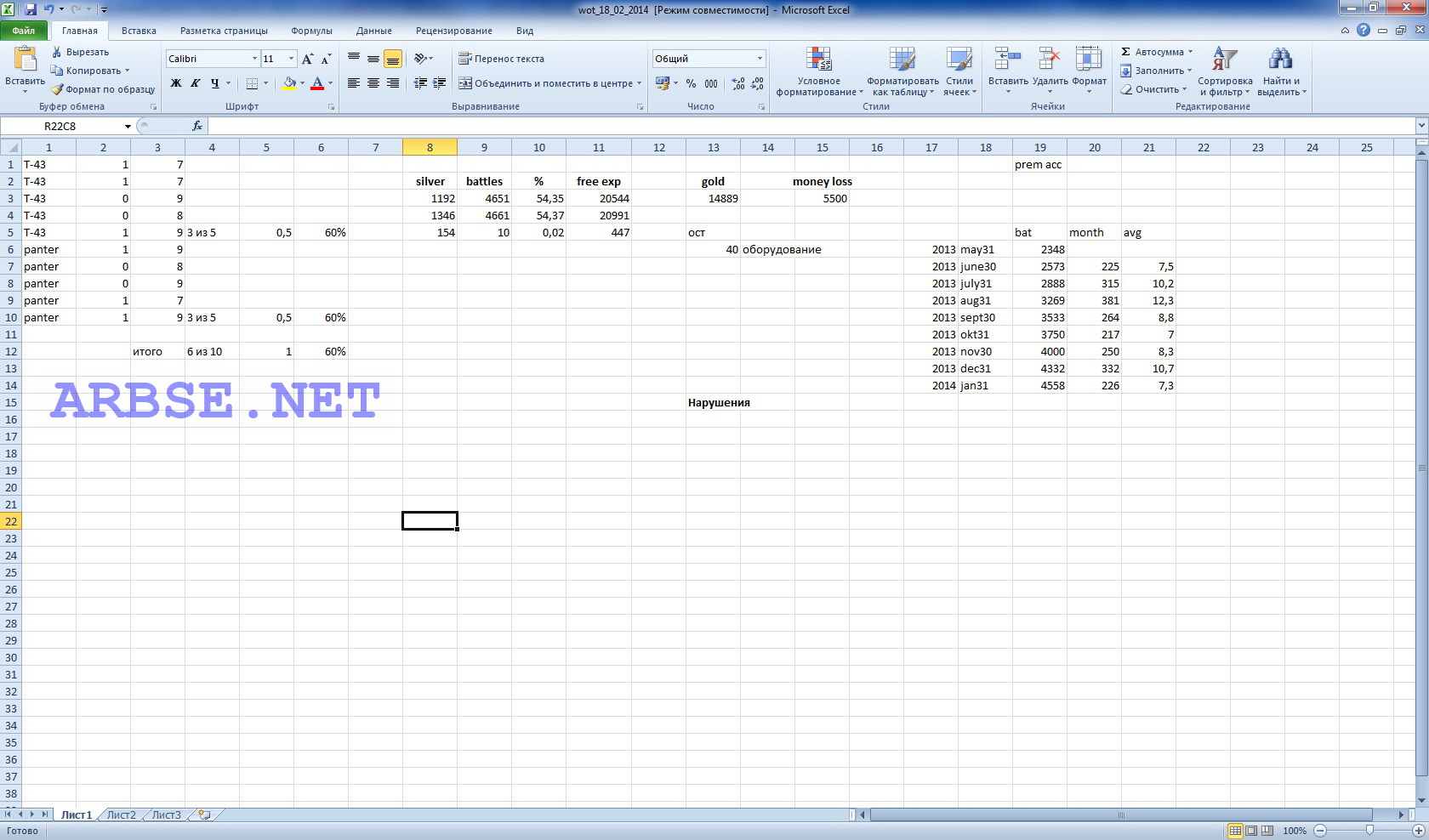Expand the font size dropdown
The image size is (1429, 840).
(291, 59)
